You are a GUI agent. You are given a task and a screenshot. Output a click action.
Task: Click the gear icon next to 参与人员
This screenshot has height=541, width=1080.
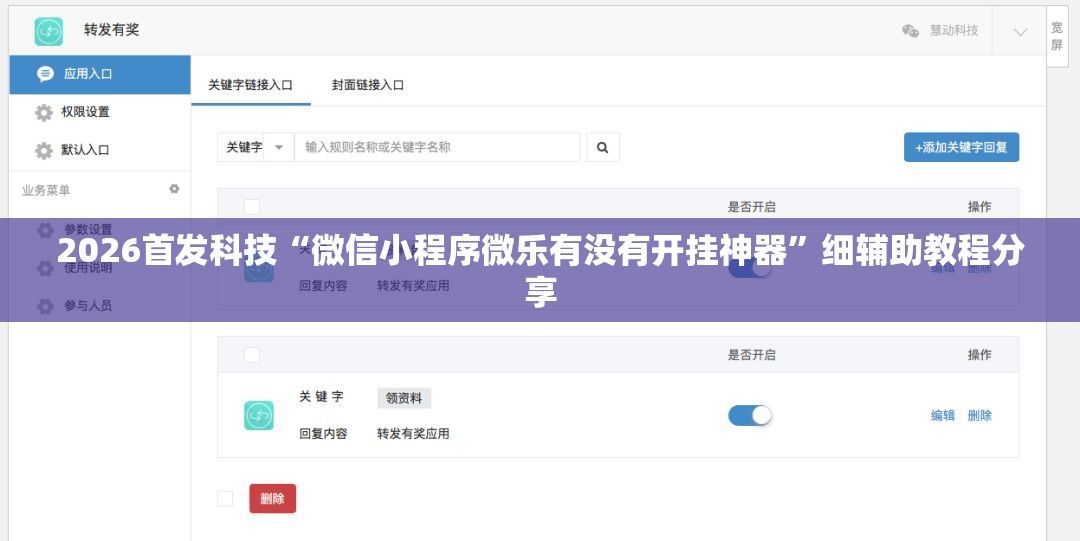pyautogui.click(x=45, y=306)
